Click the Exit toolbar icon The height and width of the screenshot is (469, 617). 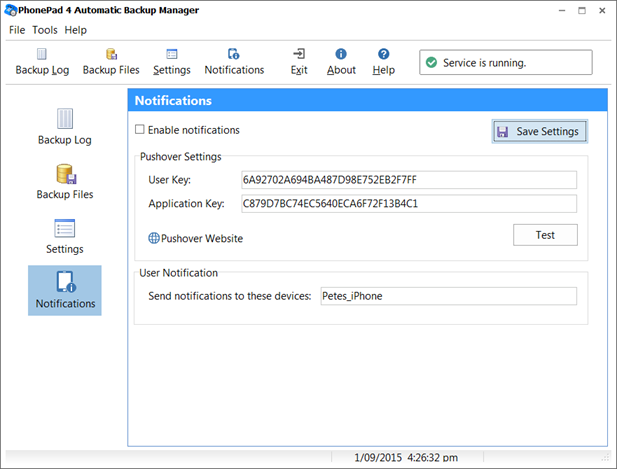[299, 54]
